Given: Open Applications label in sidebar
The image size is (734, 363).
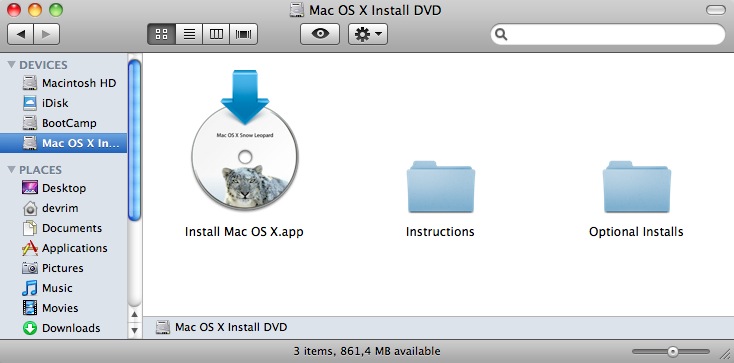Looking at the screenshot, I should pos(75,248).
